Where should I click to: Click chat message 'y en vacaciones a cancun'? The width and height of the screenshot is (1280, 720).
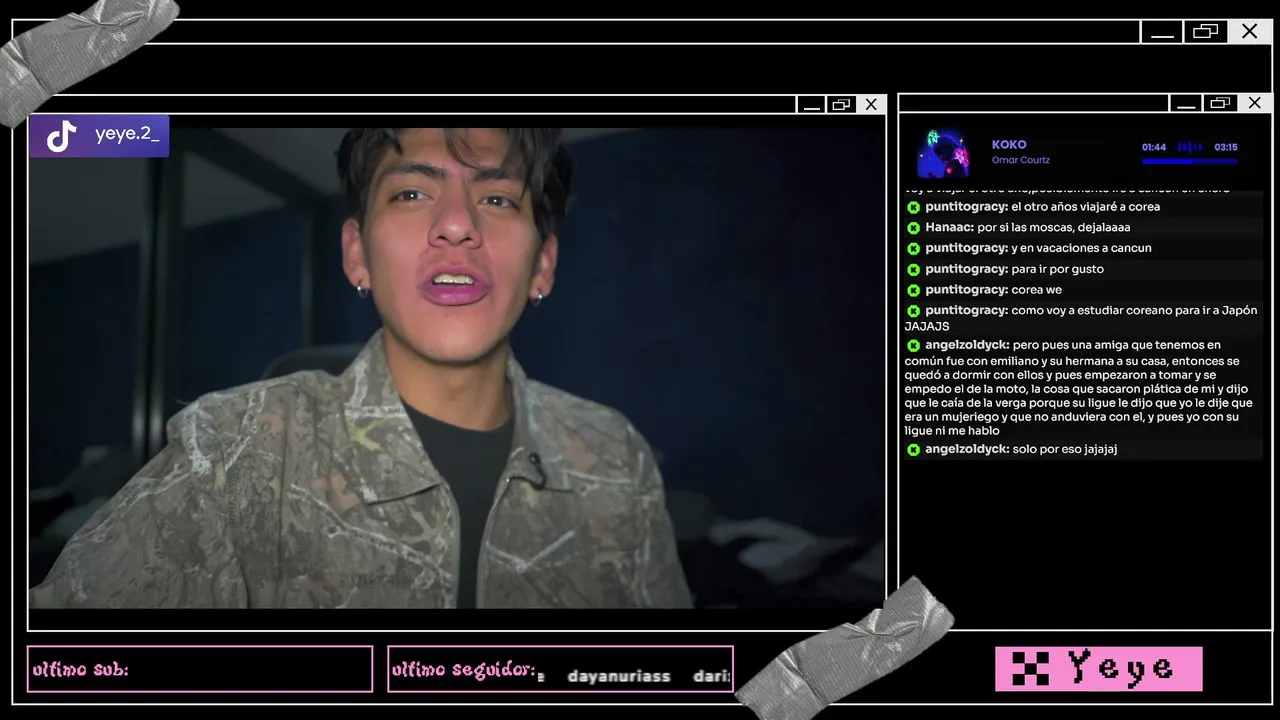click(1081, 248)
